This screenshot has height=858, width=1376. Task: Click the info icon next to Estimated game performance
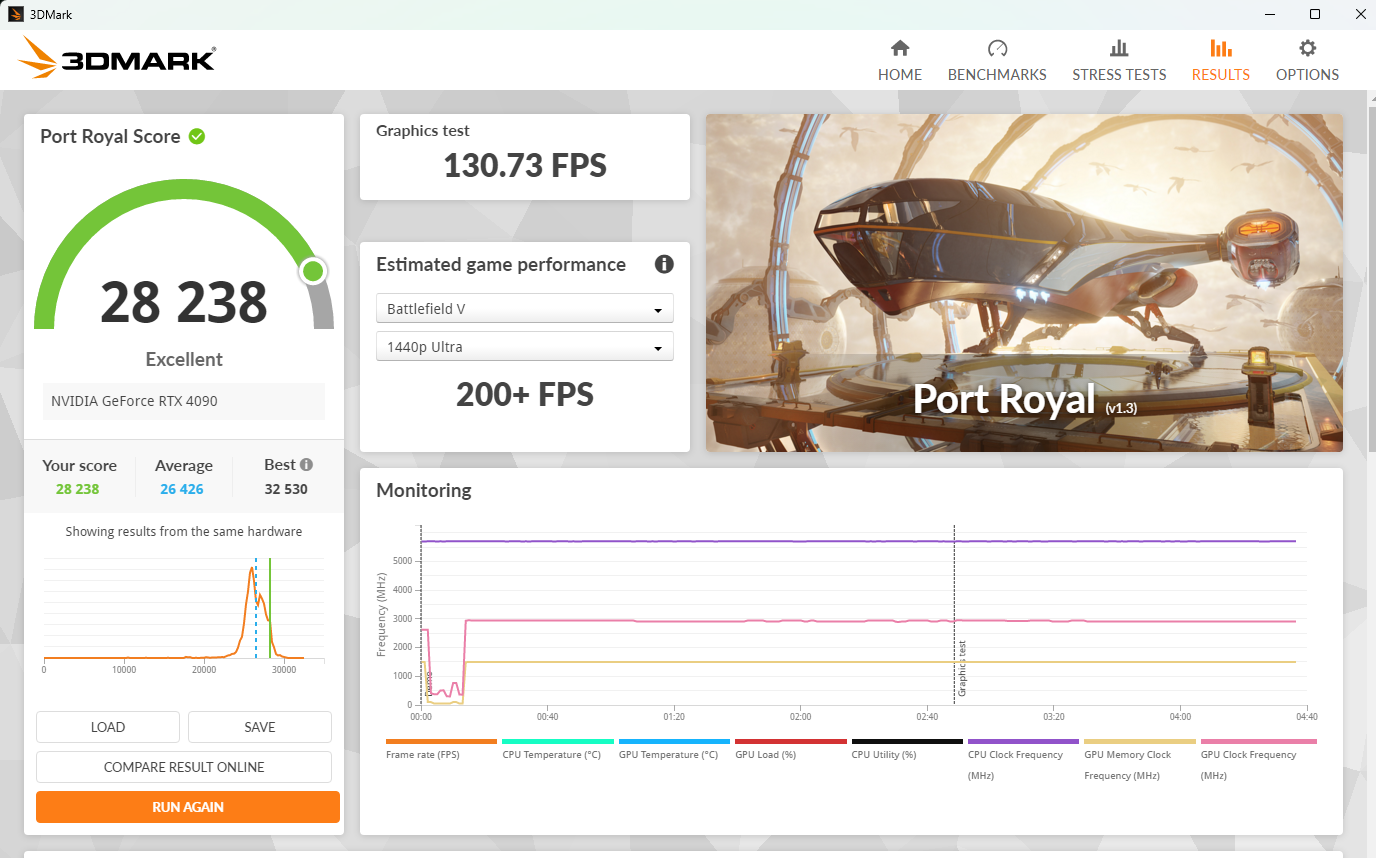pyautogui.click(x=664, y=264)
